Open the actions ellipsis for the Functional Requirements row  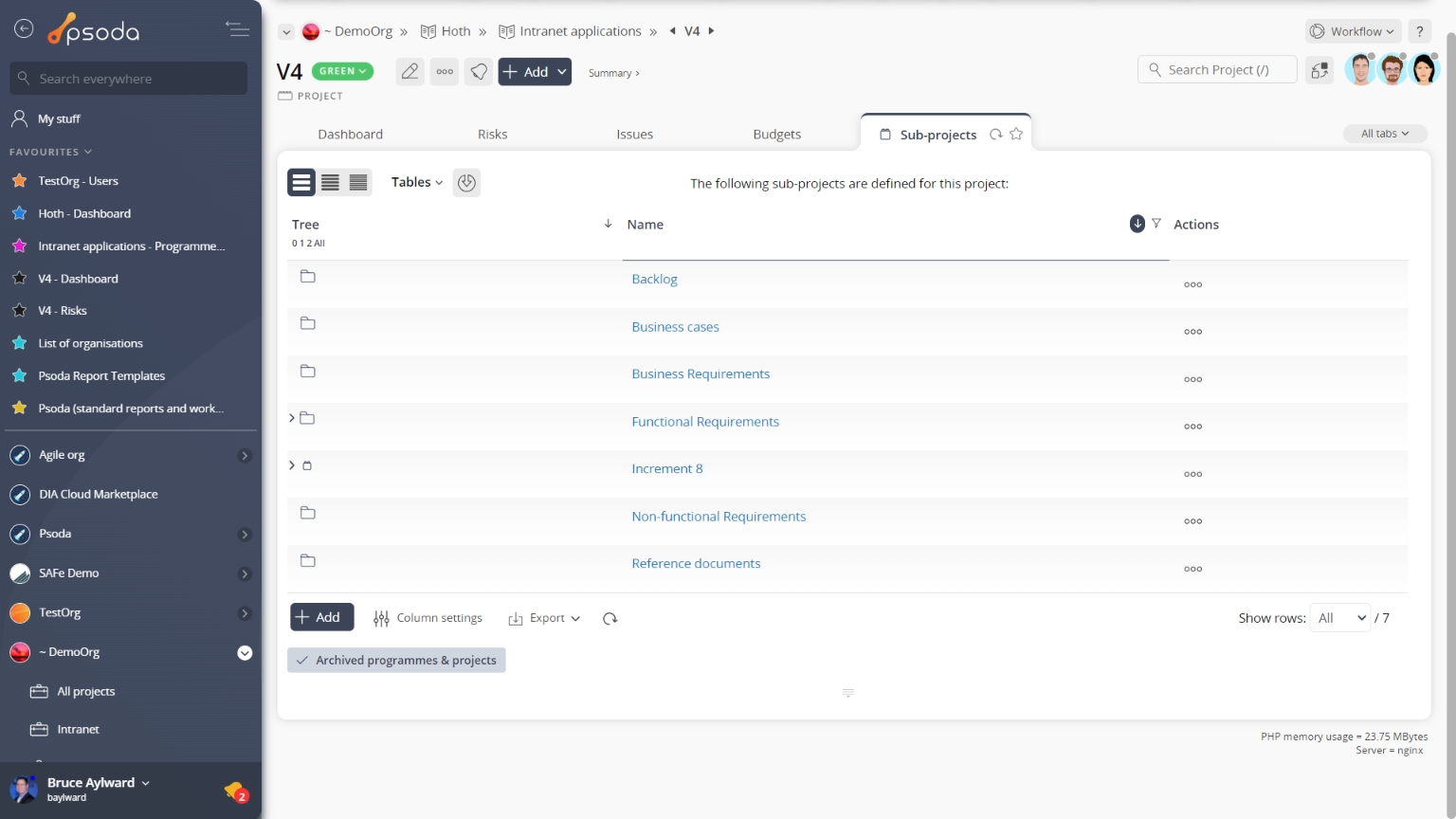pos(1192,427)
